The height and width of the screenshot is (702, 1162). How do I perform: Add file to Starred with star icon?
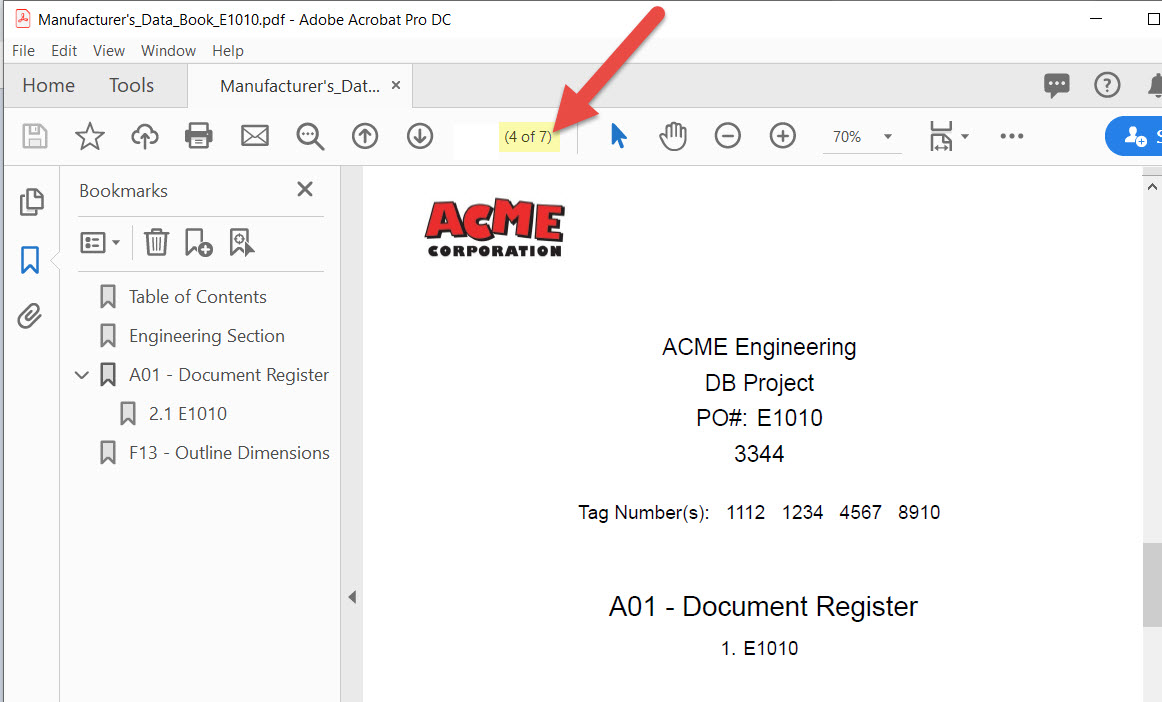[x=90, y=136]
